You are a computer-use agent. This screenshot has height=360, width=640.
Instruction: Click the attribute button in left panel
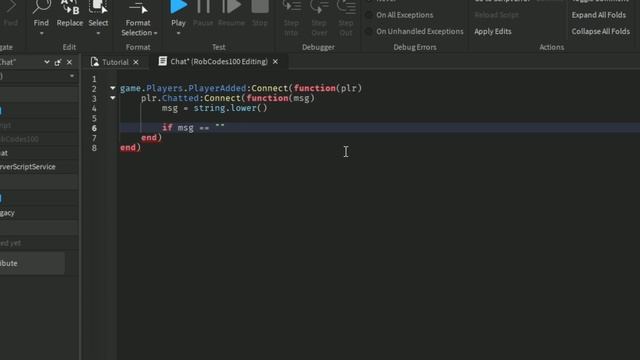(31, 263)
